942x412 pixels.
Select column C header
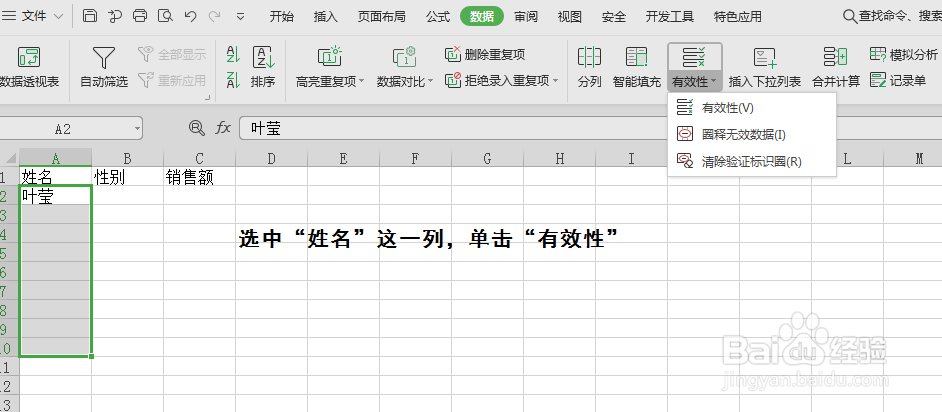199,158
